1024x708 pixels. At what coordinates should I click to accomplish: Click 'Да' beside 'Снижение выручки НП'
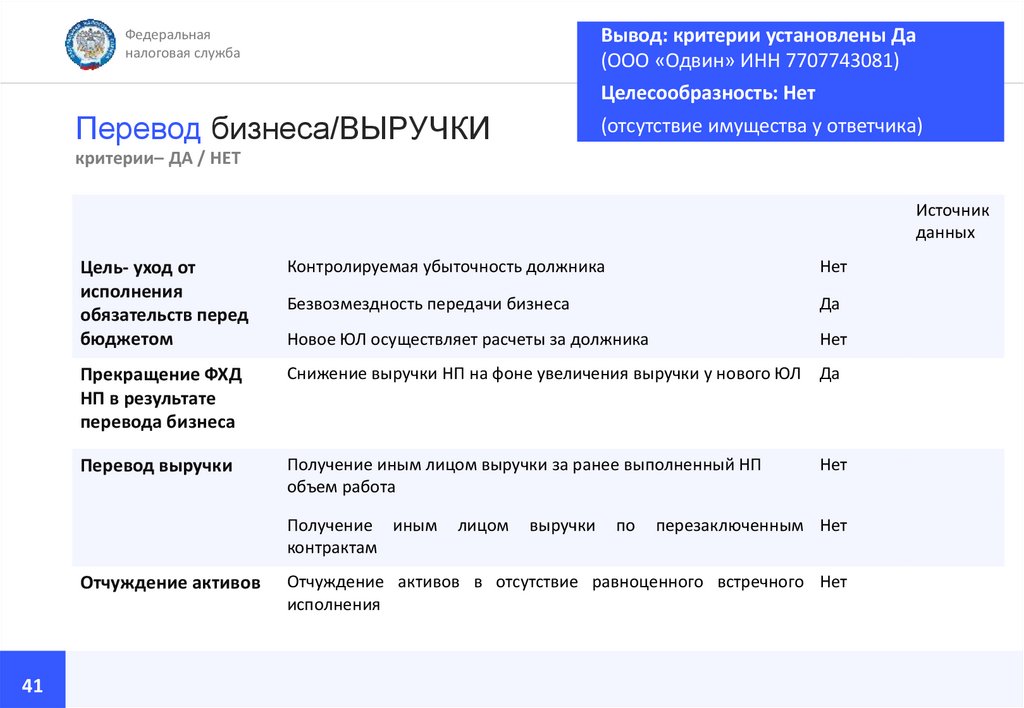[x=829, y=374]
